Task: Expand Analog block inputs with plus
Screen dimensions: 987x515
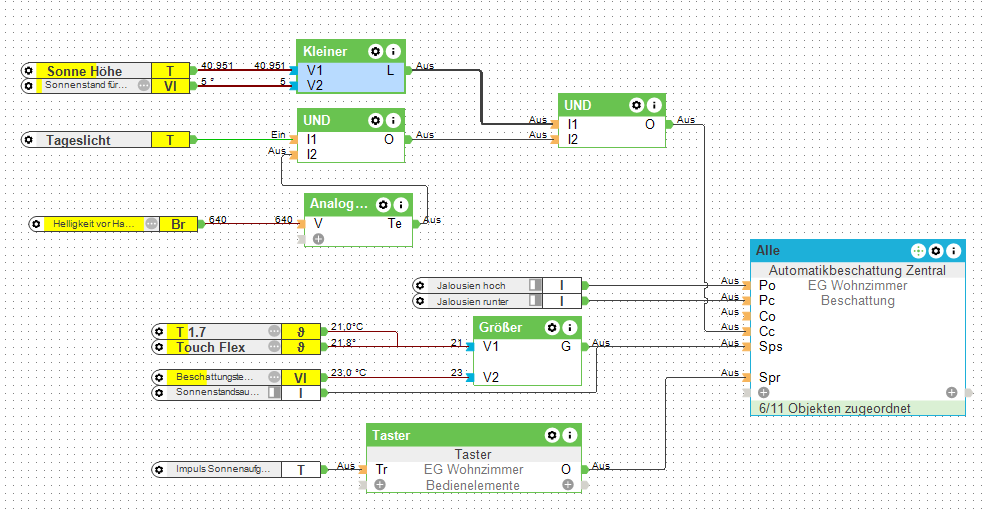Action: 319,239
